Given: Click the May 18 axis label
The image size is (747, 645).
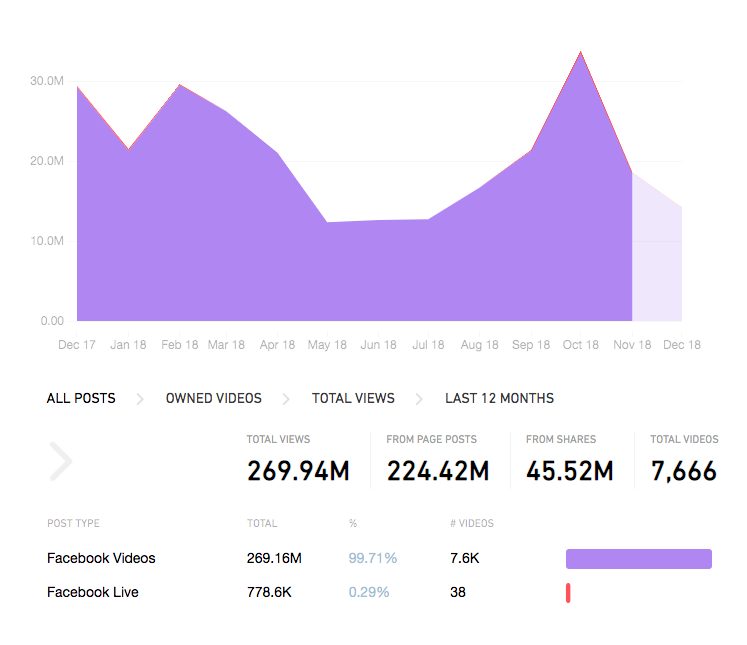Looking at the screenshot, I should 327,345.
